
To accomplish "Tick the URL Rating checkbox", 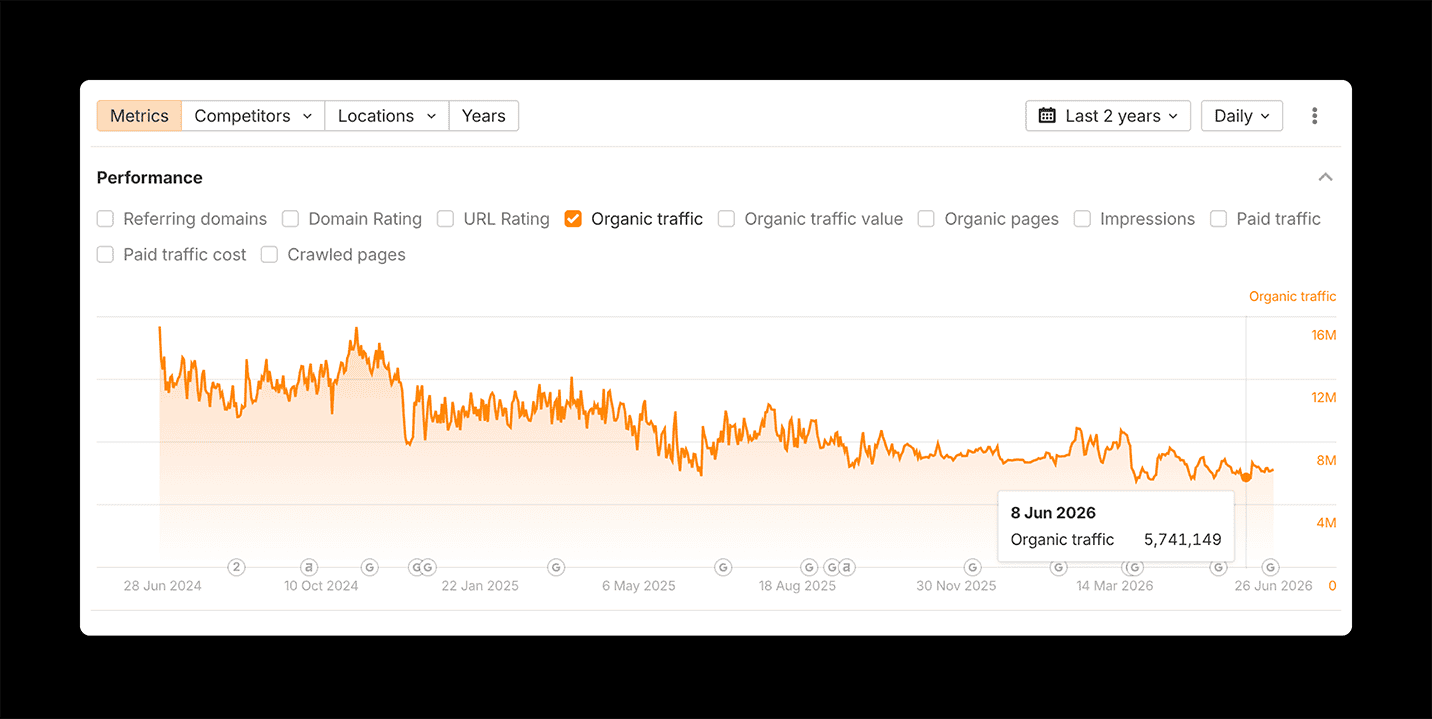I will coord(445,219).
